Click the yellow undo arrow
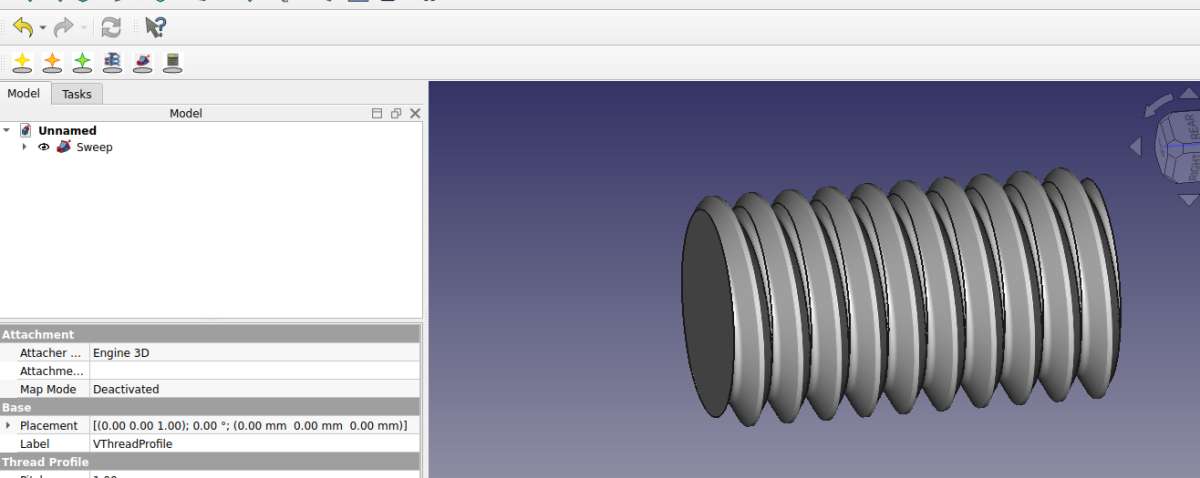 tap(22, 27)
